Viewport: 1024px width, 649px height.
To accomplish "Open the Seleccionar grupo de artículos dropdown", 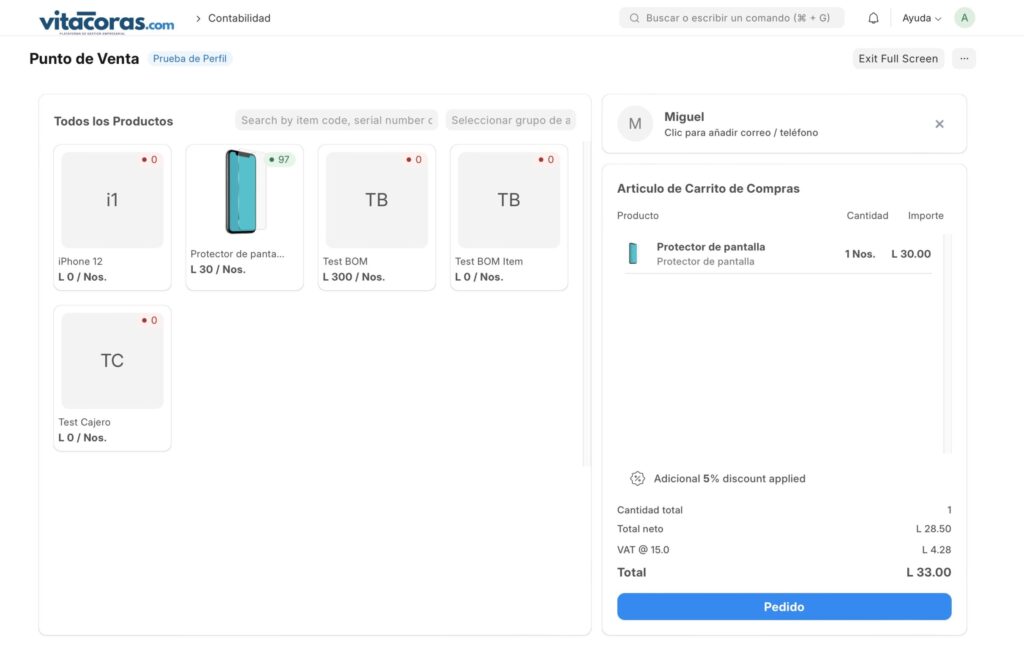I will click(510, 121).
